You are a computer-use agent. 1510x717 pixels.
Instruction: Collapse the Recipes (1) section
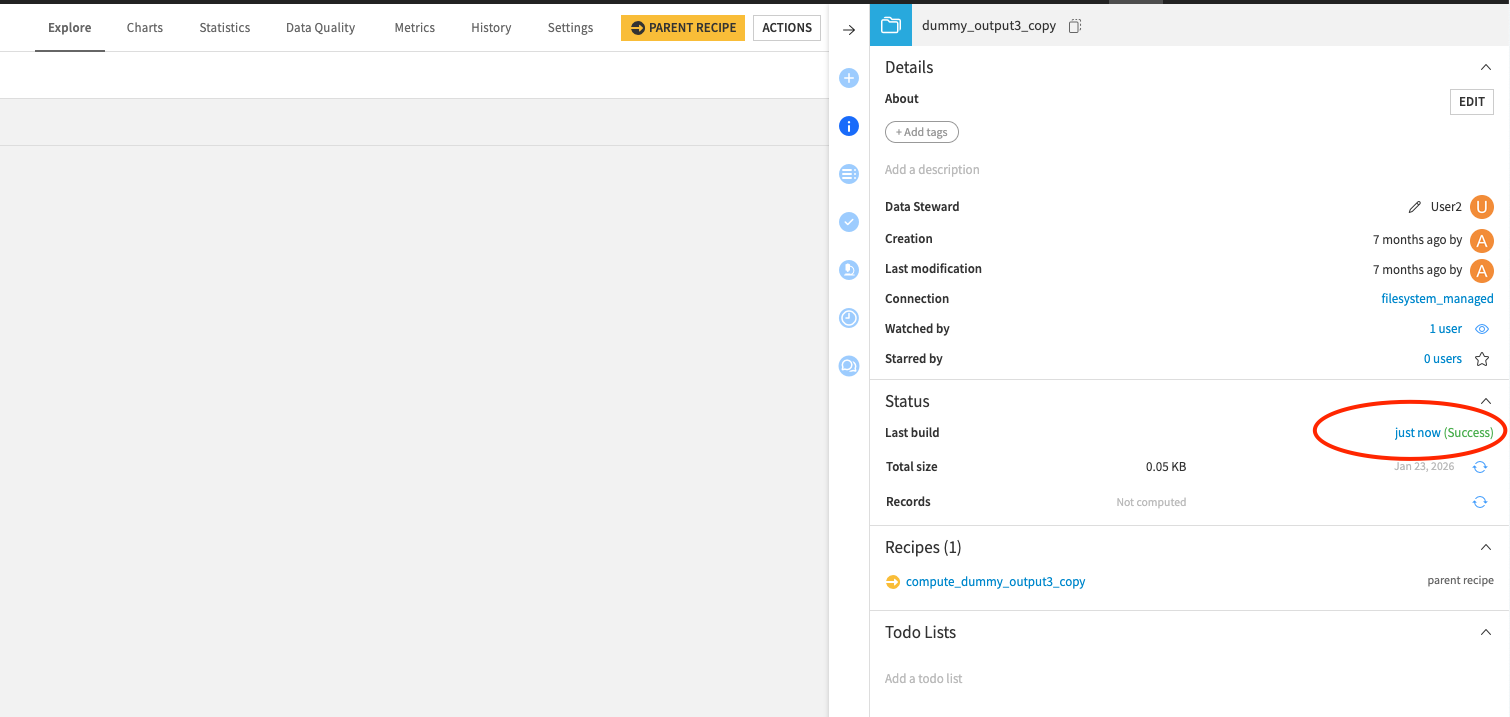pyautogui.click(x=1485, y=547)
